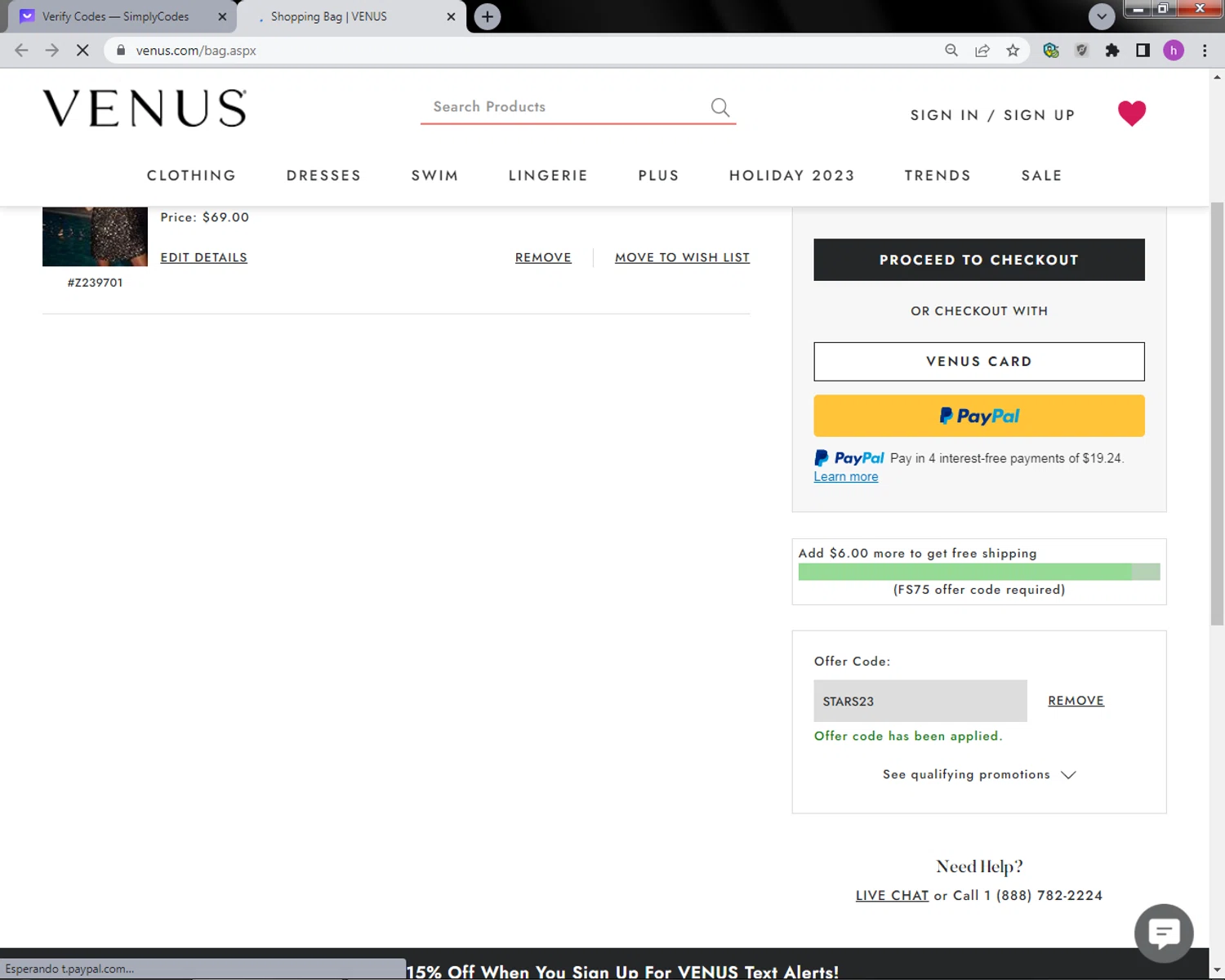The width and height of the screenshot is (1225, 980).
Task: Click the tab search dropdown arrow
Action: 1102,16
